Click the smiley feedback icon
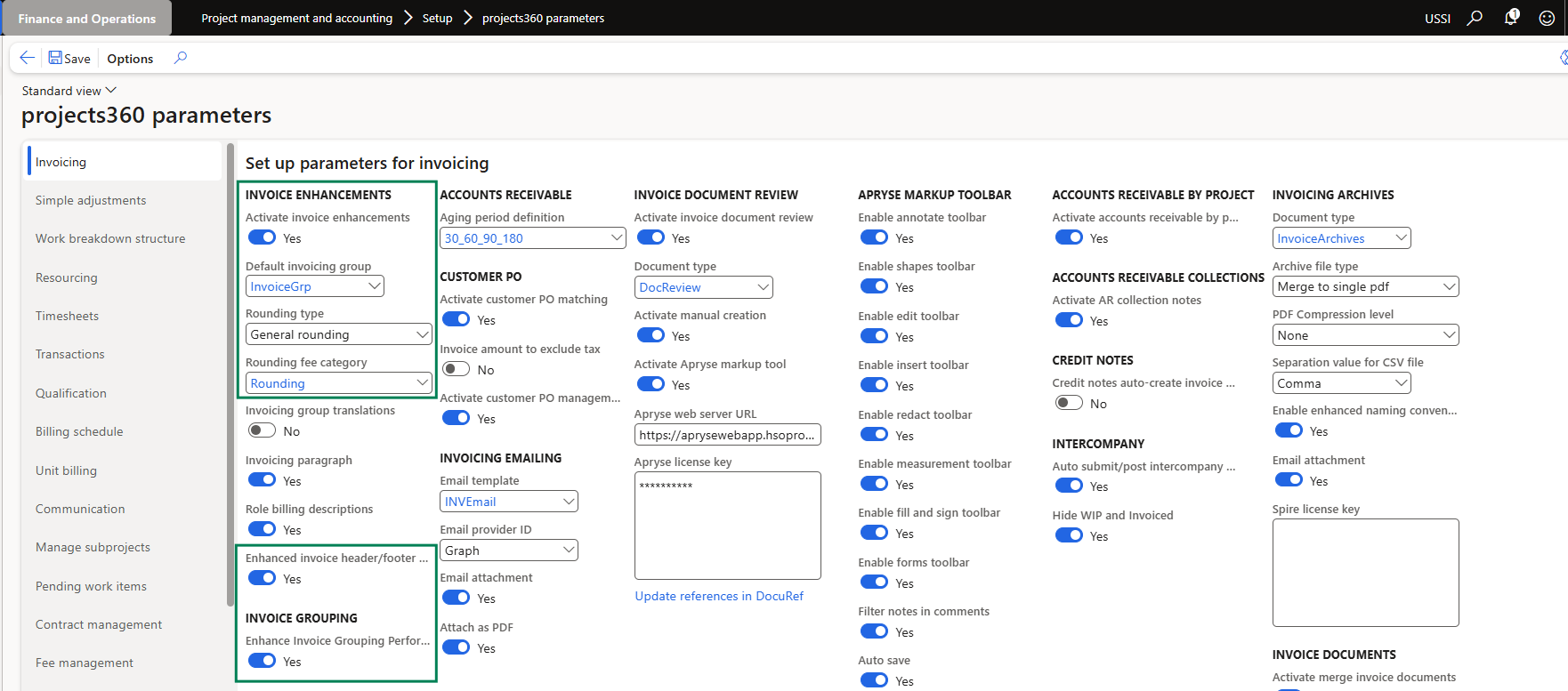1568x691 pixels. point(1547,18)
